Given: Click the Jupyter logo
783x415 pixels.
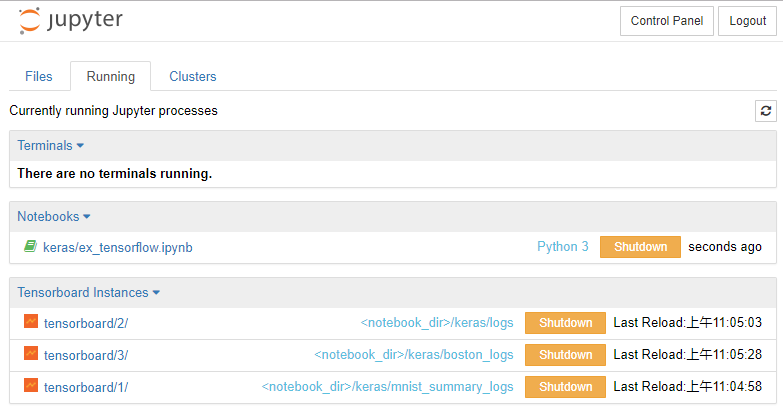Looking at the screenshot, I should (x=70, y=21).
